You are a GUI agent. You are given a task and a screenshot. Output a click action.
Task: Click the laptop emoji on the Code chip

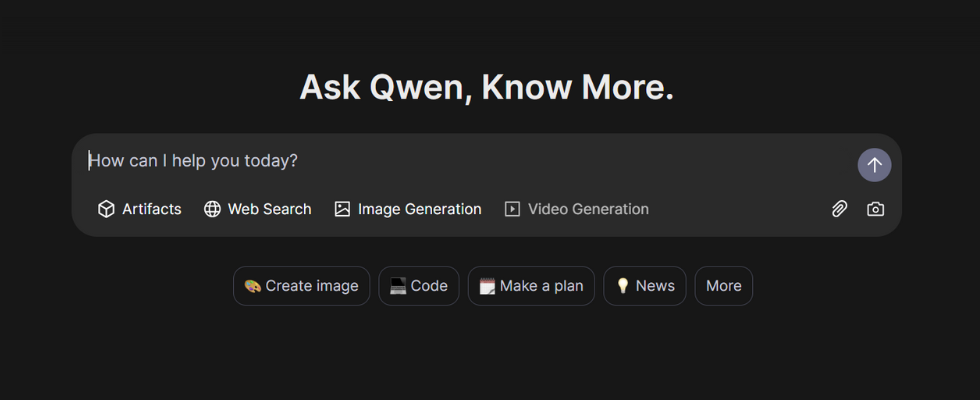(397, 286)
